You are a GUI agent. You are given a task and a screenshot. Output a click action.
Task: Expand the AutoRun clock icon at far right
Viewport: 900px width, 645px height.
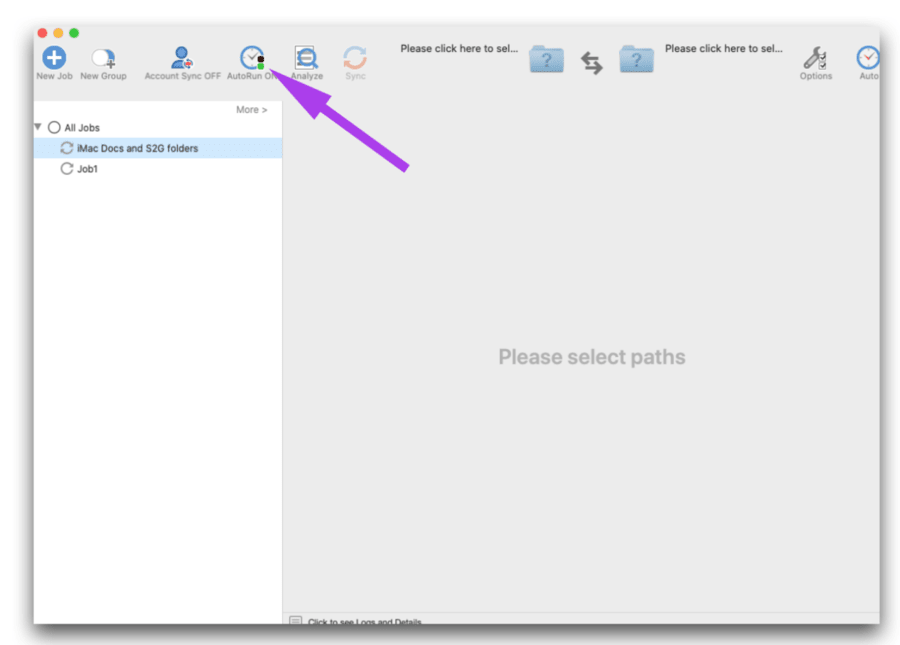click(x=866, y=57)
